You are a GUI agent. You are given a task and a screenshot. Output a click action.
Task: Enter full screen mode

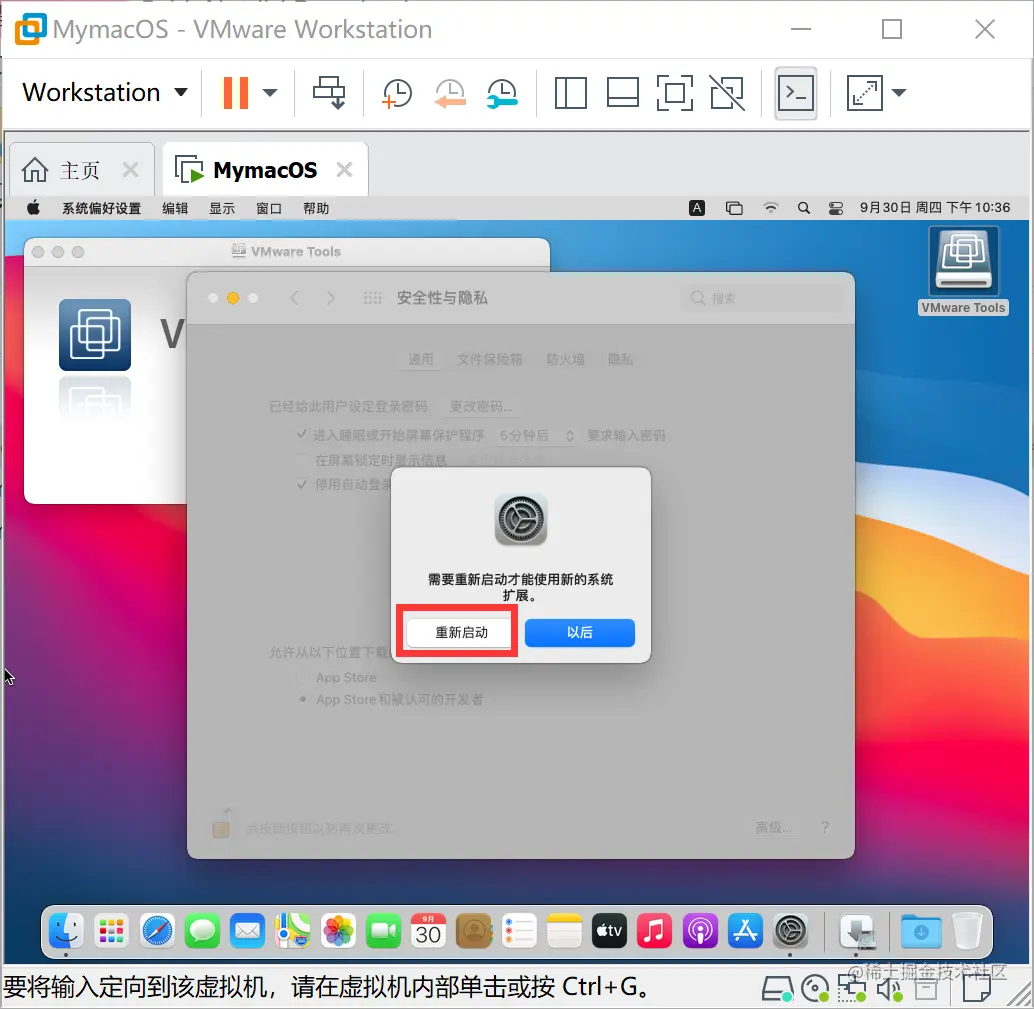(675, 93)
